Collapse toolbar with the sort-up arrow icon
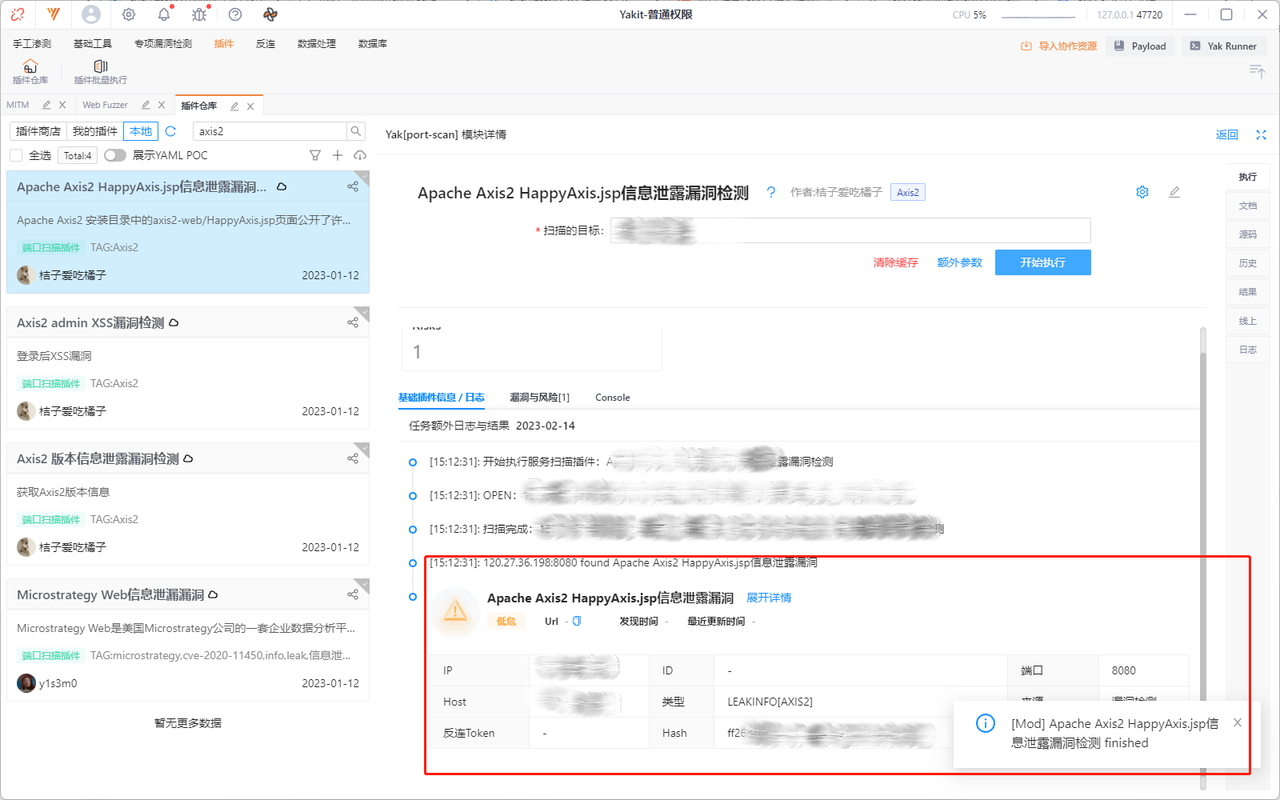 click(x=1257, y=70)
